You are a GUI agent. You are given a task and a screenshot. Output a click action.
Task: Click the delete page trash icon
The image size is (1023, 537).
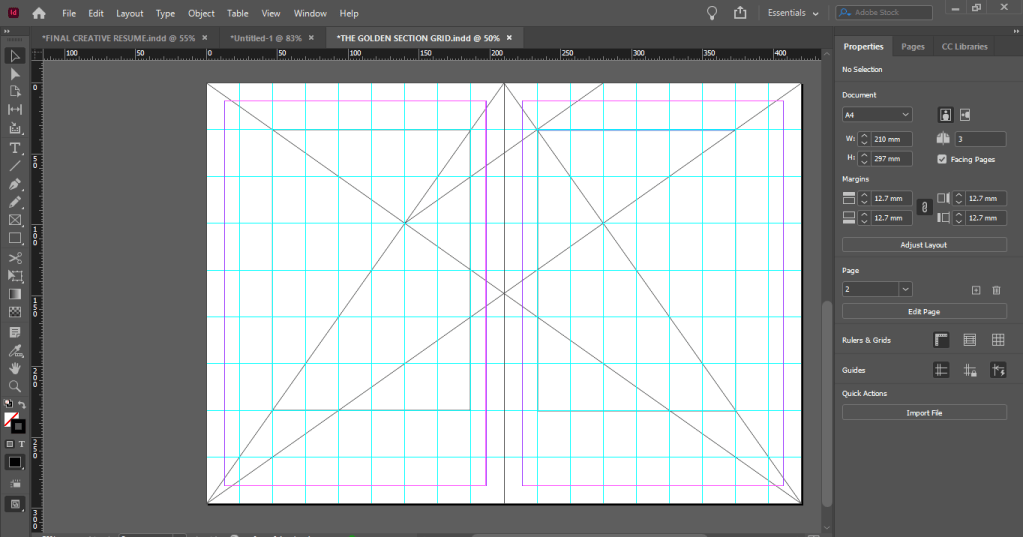(996, 289)
